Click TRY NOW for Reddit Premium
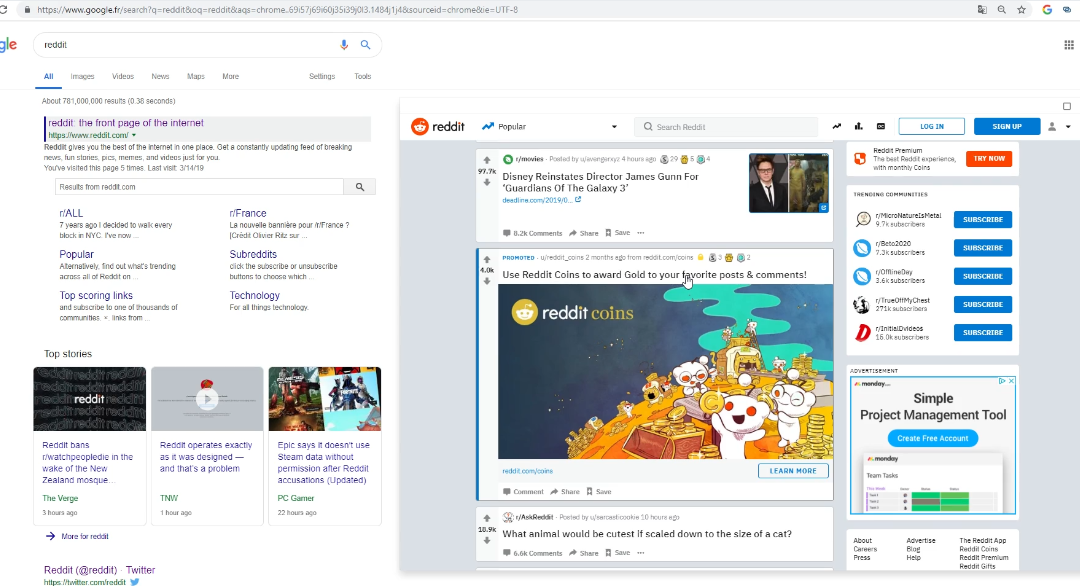This screenshot has height=586, width=1080. 989,158
